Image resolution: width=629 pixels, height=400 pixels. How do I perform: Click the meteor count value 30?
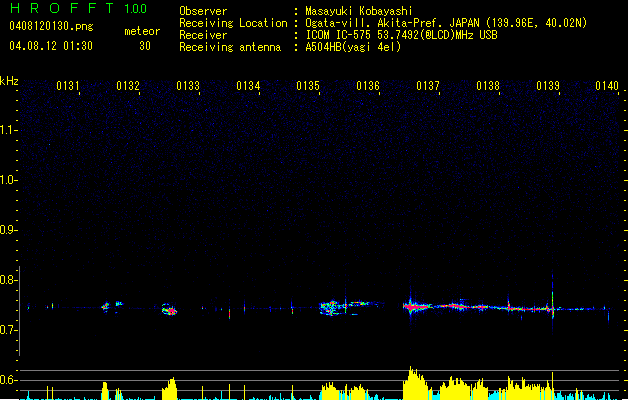click(x=145, y=46)
